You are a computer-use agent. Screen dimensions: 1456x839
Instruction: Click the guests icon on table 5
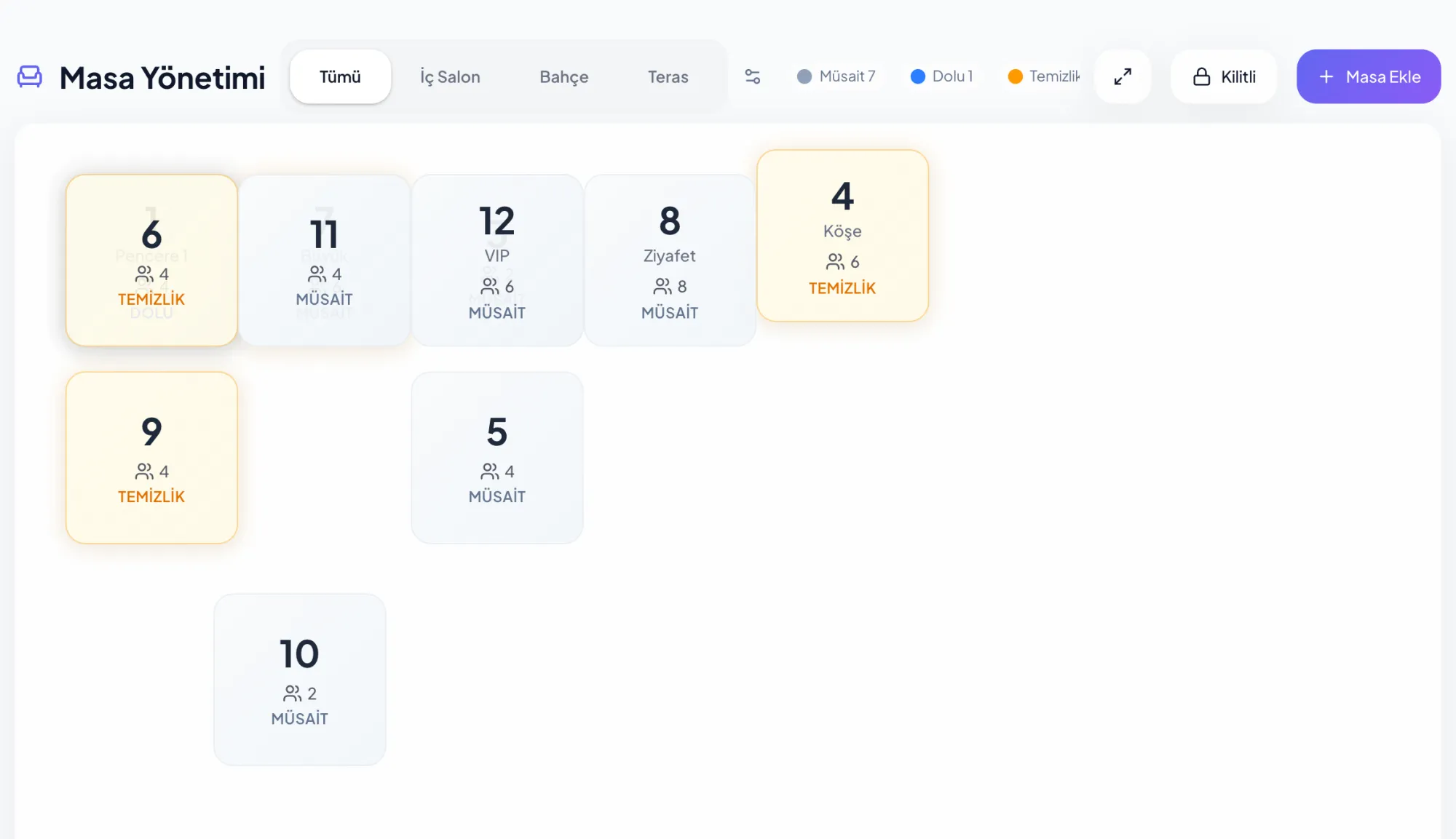(490, 472)
